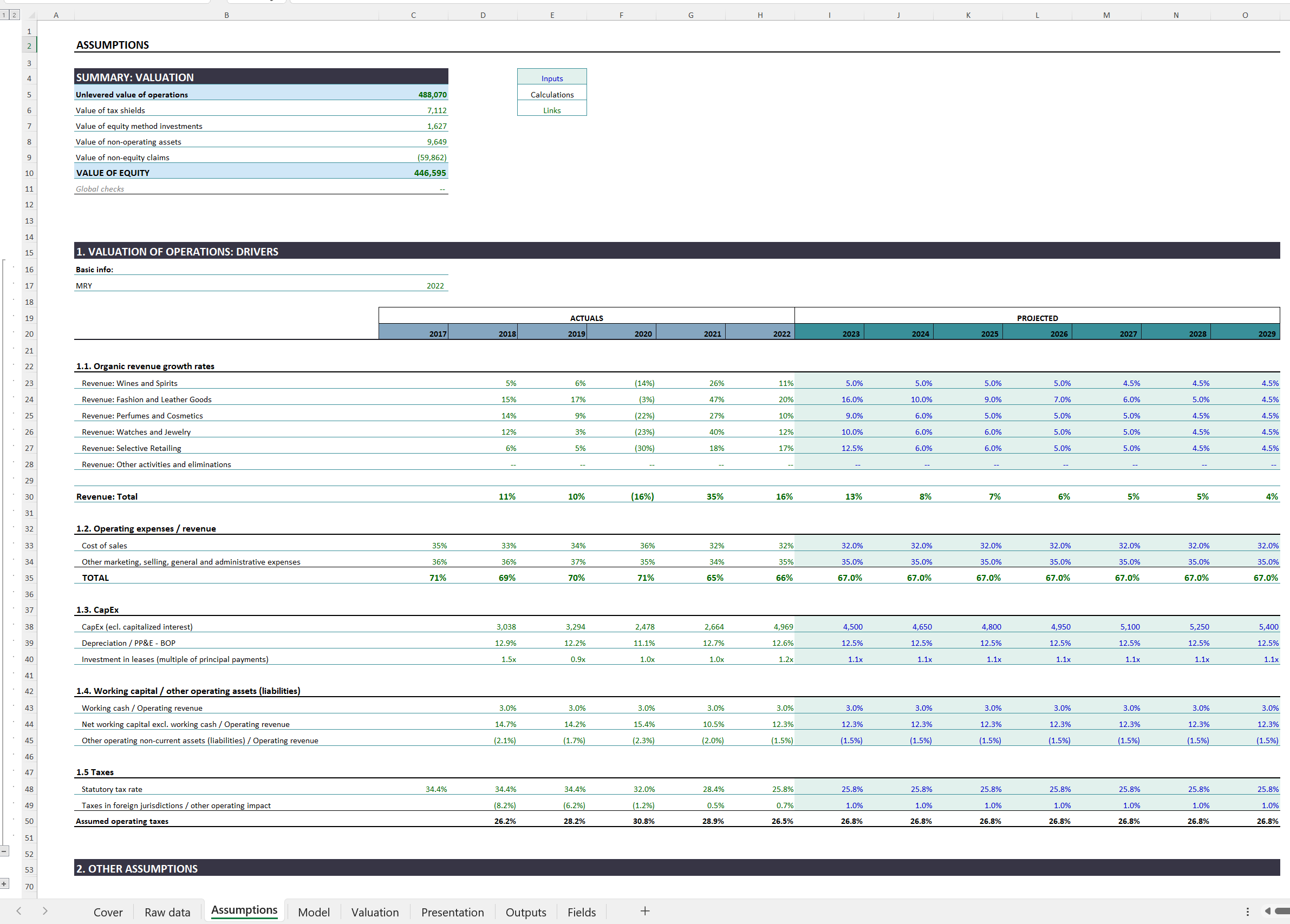Click the next sheet navigation arrow
Image resolution: width=1290 pixels, height=924 pixels.
45,912
